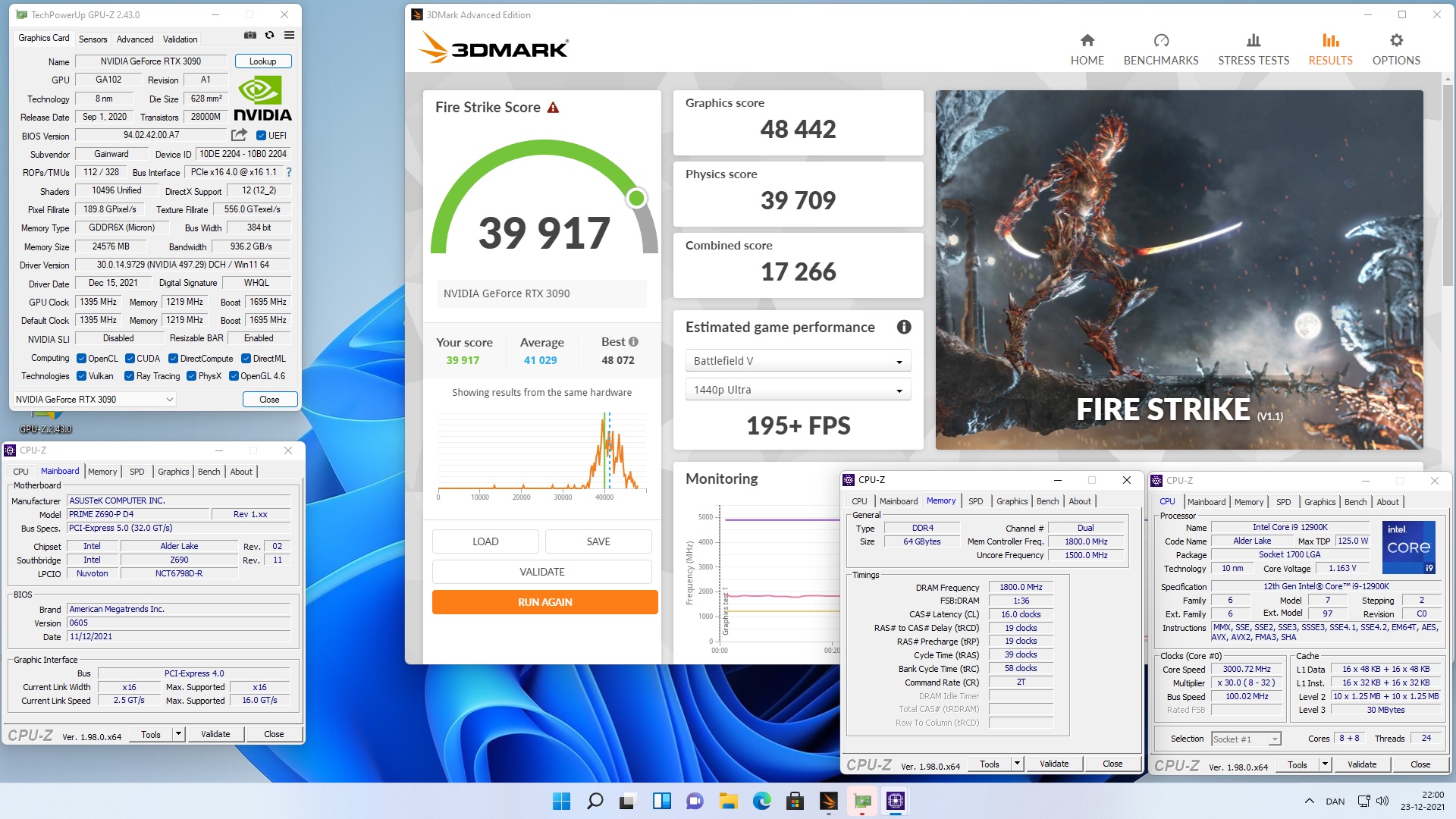The height and width of the screenshot is (819, 1456).
Task: Toggle the DirectCompute checkbox
Action: [x=173, y=359]
